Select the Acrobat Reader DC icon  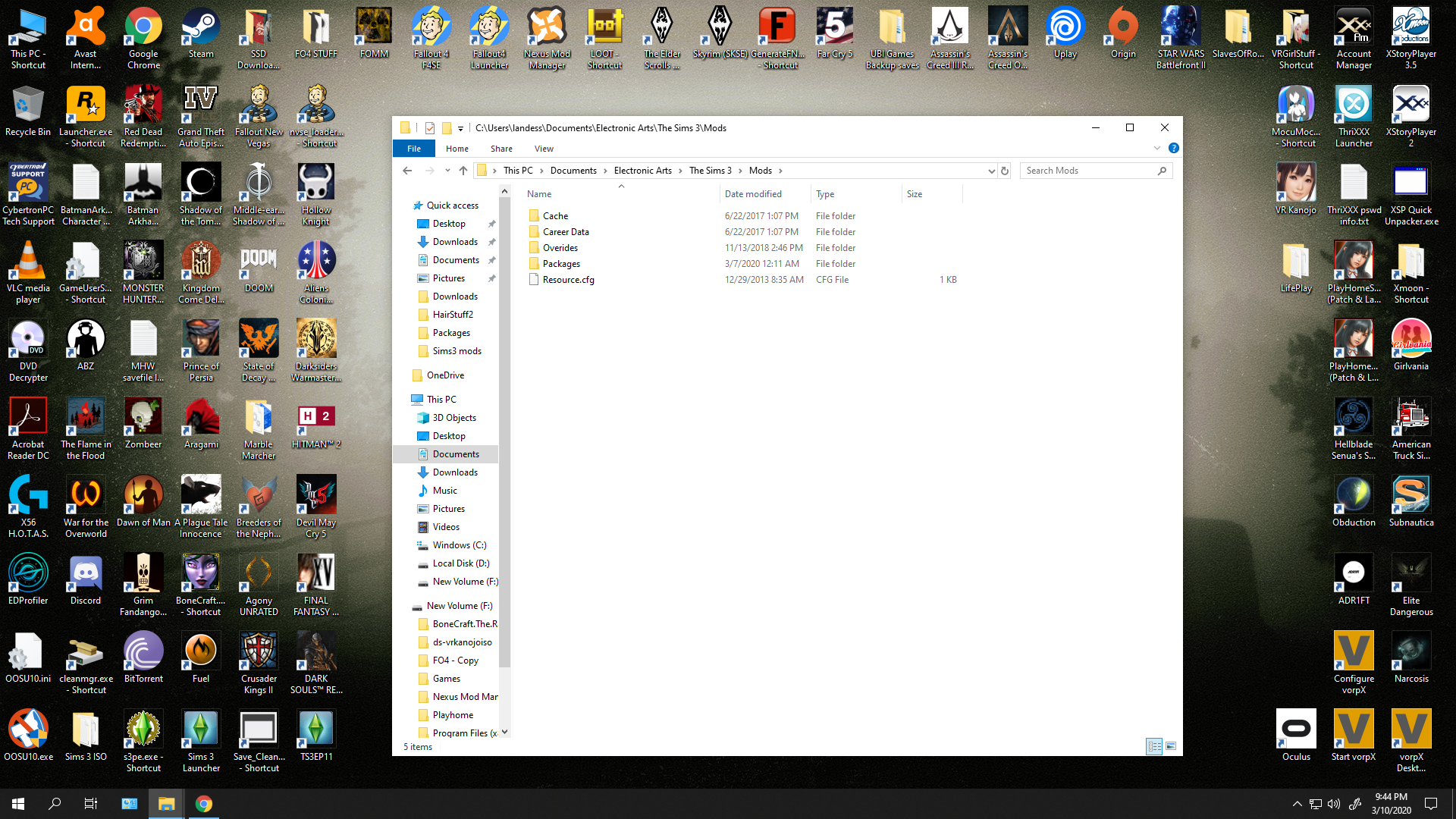pos(28,429)
